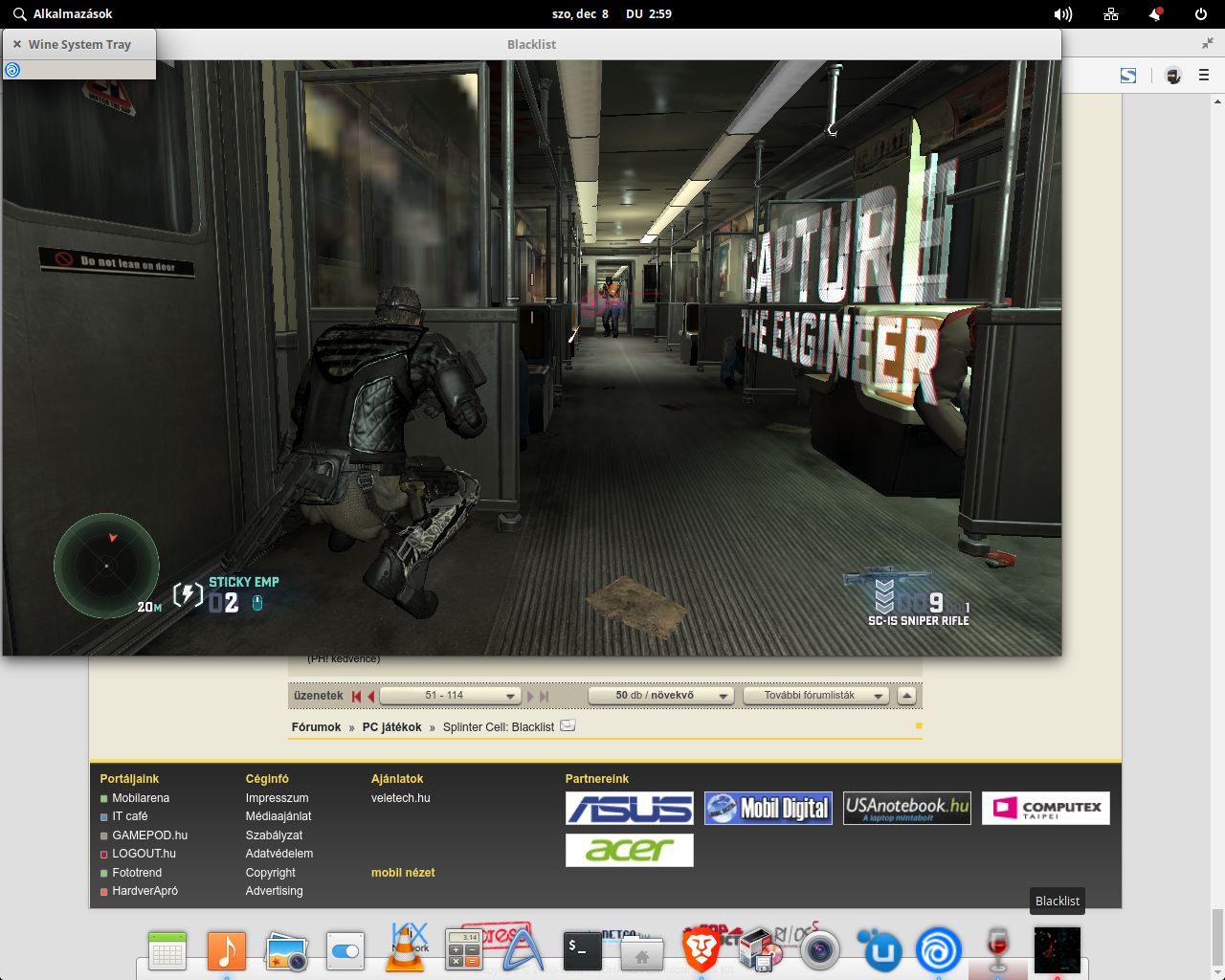Open the Impresszum link
This screenshot has height=980, width=1225.
click(x=277, y=798)
